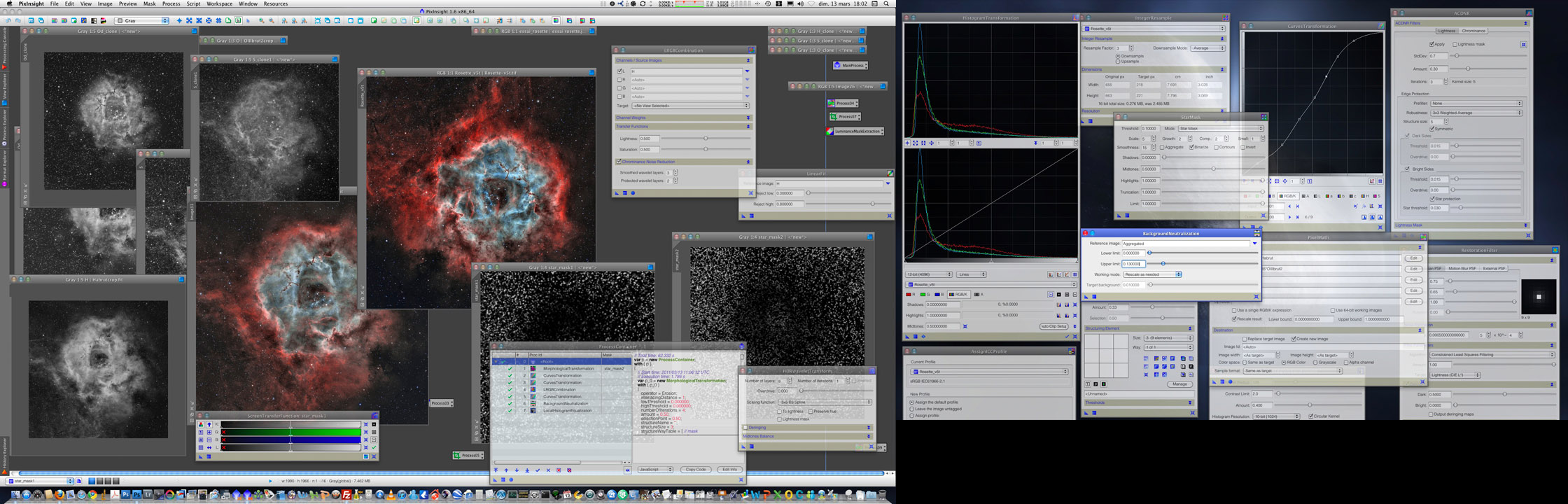Click the MainProcess icon on workspace
The image size is (1568, 504).
point(850,65)
